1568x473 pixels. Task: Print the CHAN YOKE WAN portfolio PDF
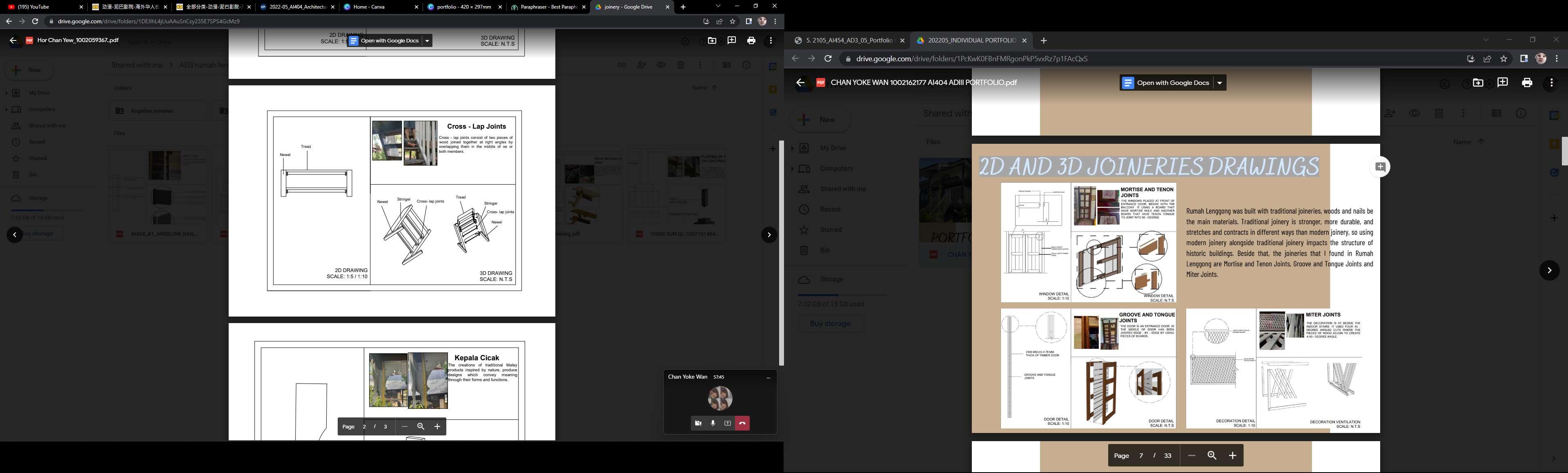(x=1527, y=83)
